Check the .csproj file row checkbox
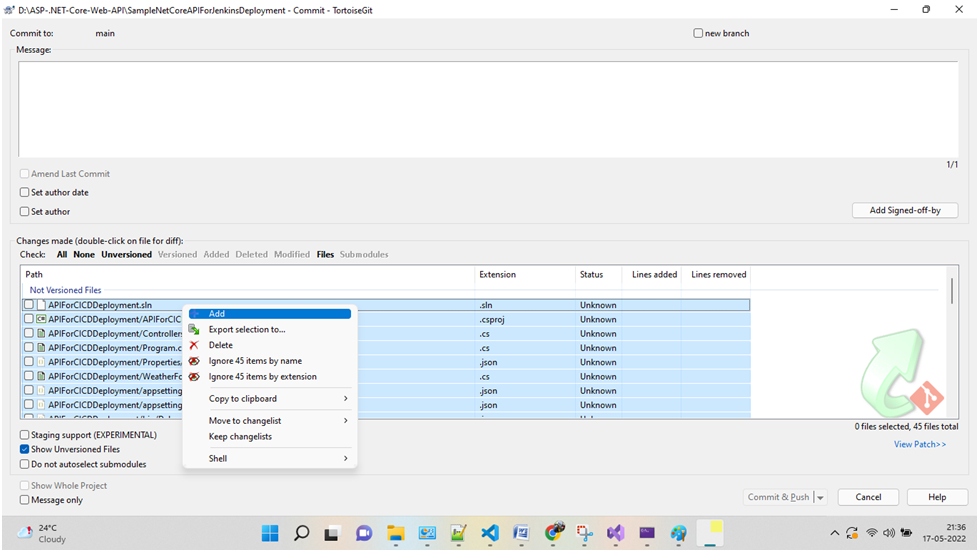 [29, 319]
